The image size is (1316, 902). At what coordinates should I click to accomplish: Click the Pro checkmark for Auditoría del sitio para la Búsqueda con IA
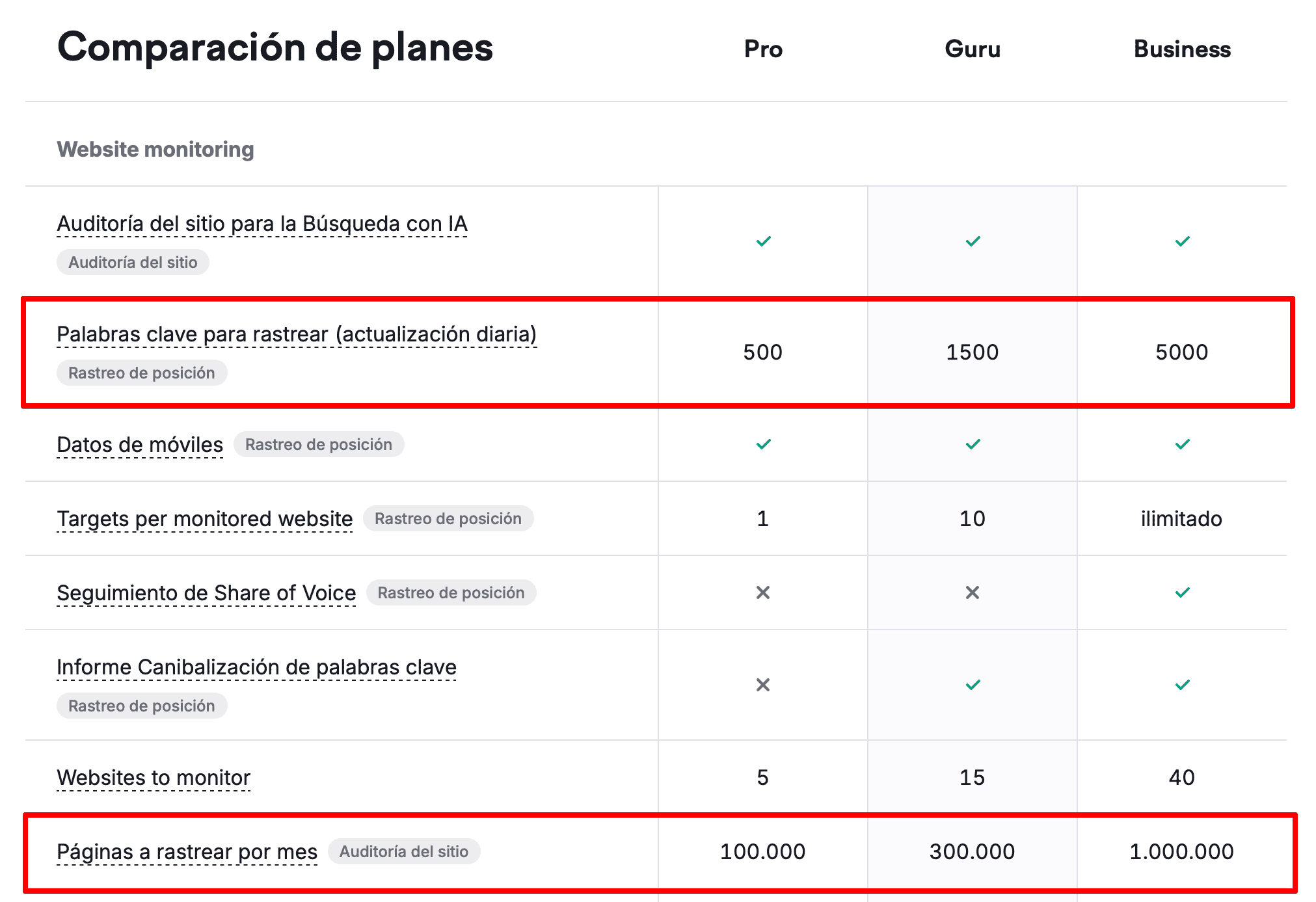tap(763, 241)
